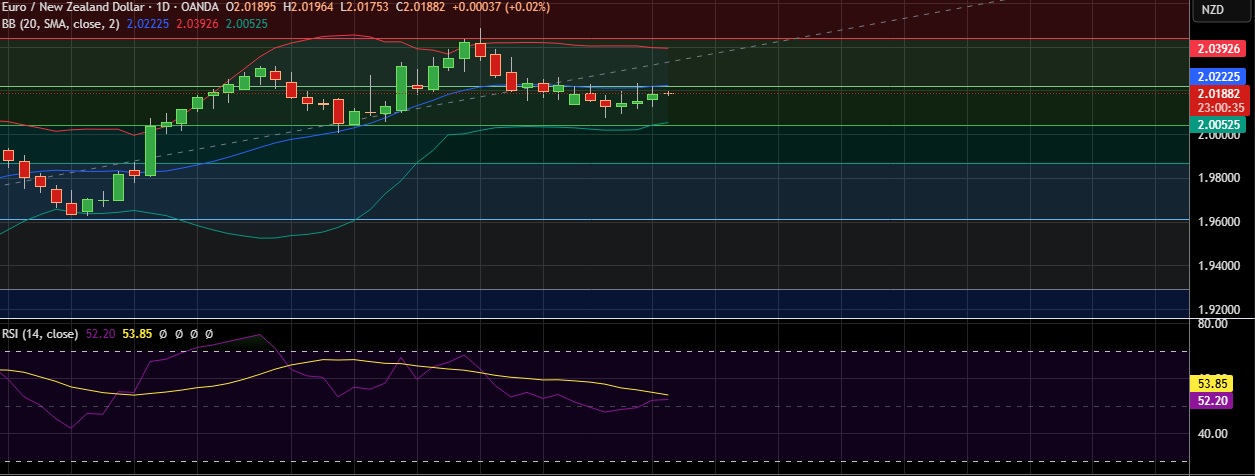Click the 40.00 RSI axis label
The height and width of the screenshot is (476, 1255).
[x=1212, y=433]
